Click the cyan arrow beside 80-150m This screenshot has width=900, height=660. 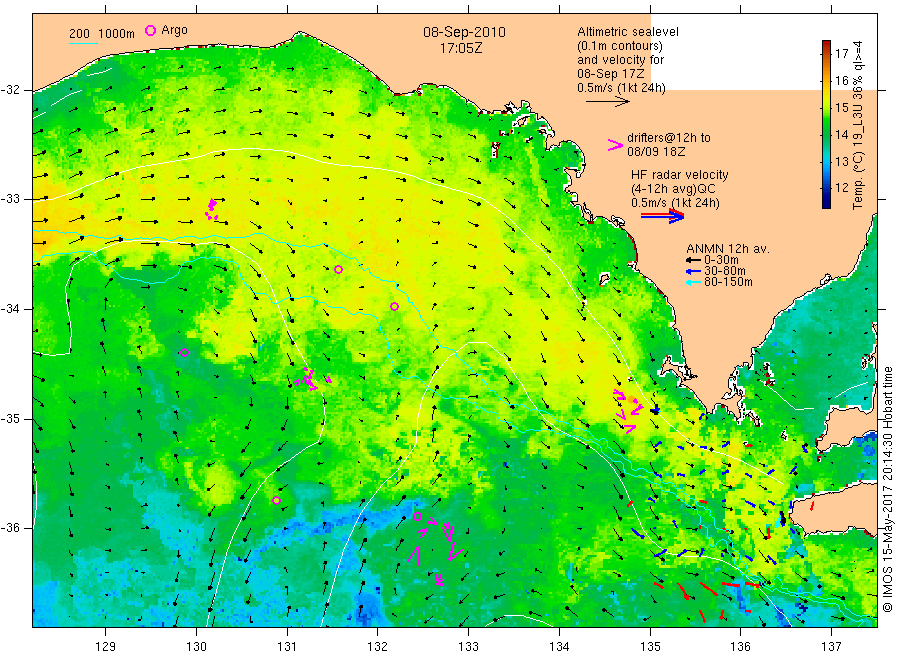(693, 282)
